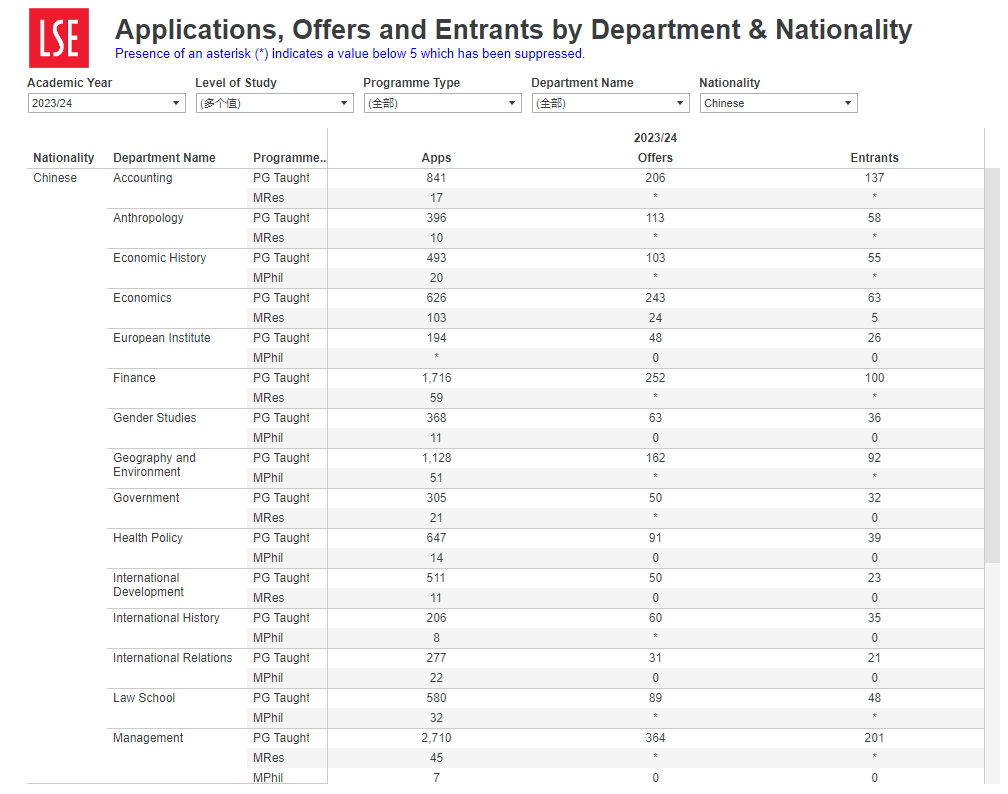The height and width of the screenshot is (794, 1008).
Task: Select the Management department row
Action: pyautogui.click(x=148, y=737)
